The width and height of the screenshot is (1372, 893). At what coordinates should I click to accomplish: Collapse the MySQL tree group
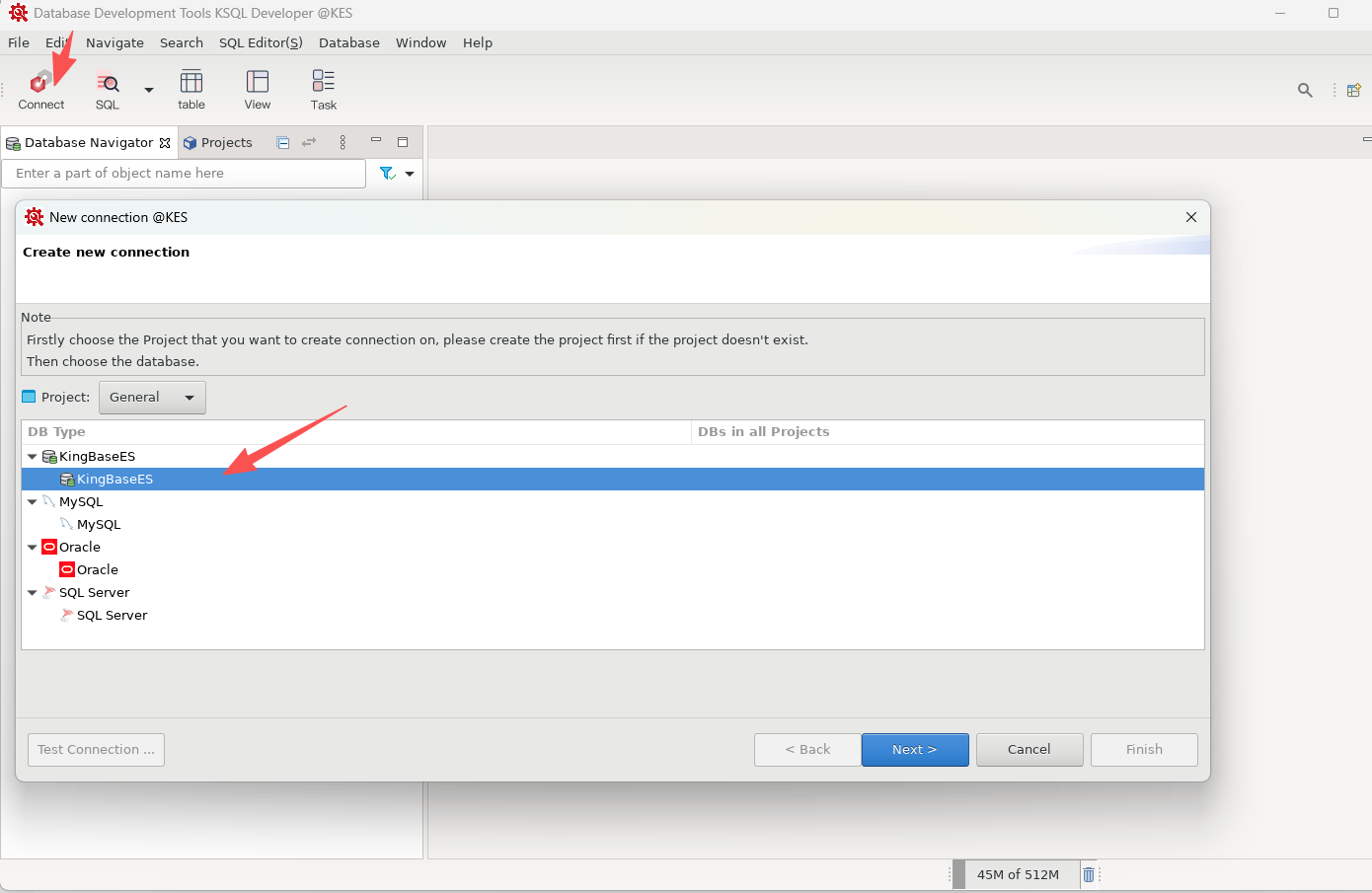point(33,502)
